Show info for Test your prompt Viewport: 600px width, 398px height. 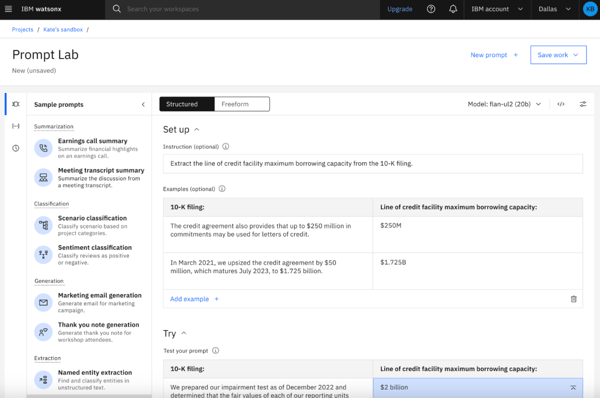coord(215,351)
